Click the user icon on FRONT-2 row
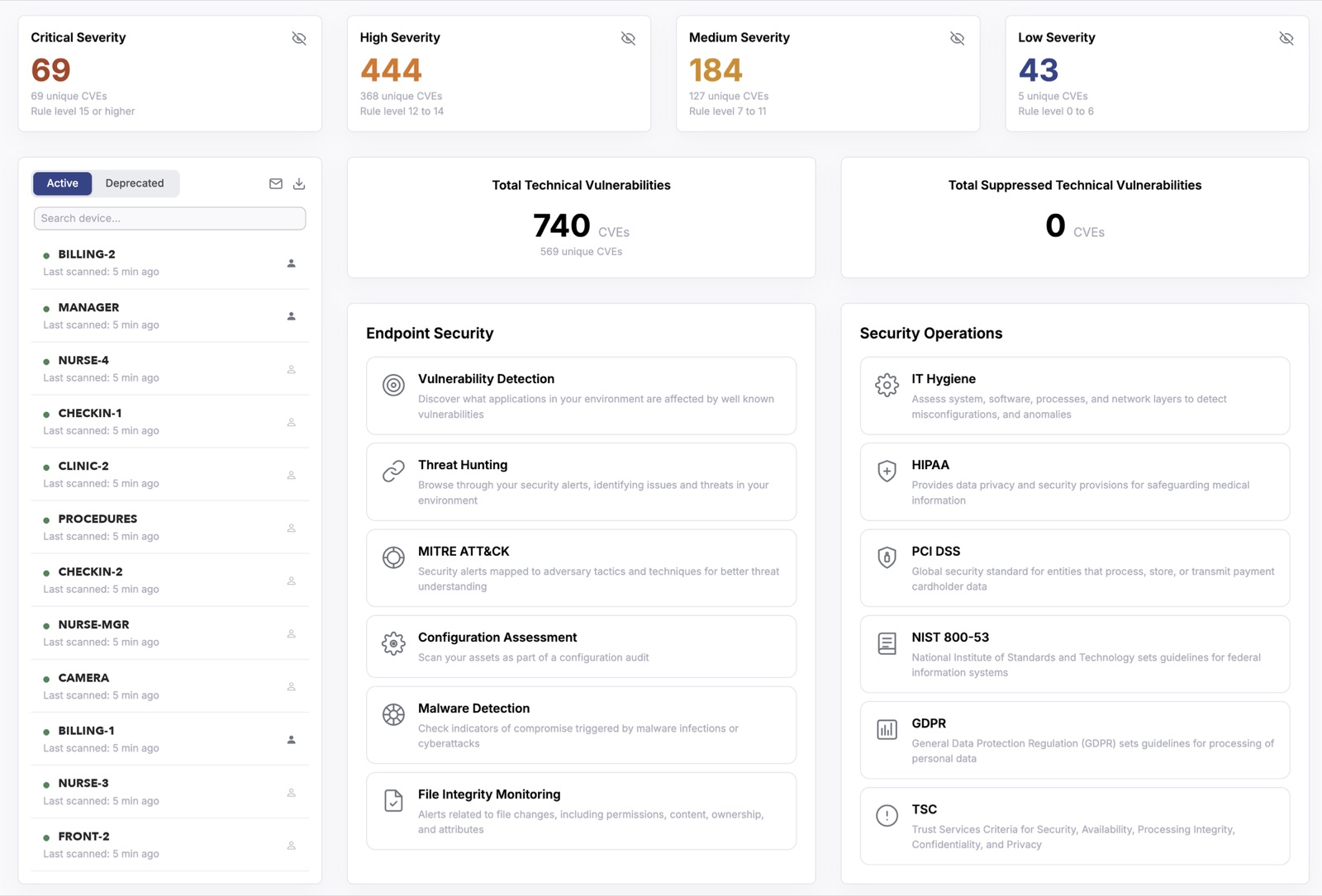 [291, 846]
